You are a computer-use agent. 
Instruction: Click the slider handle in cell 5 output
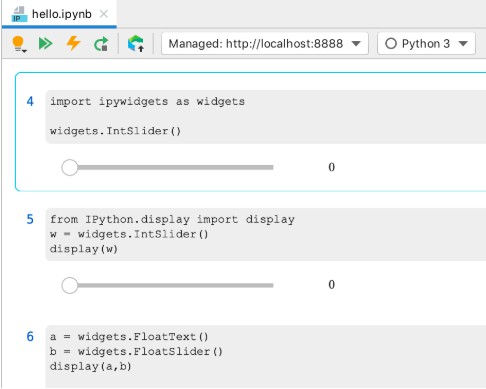click(69, 285)
